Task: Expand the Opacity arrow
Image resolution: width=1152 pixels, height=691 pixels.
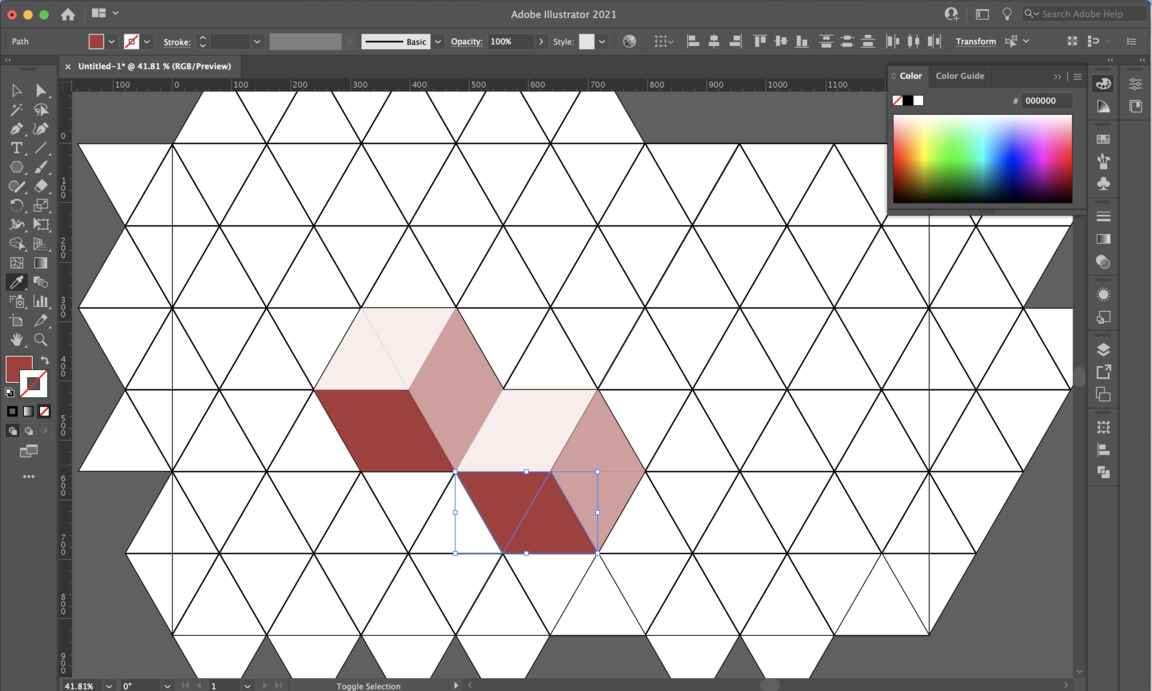Action: click(541, 42)
